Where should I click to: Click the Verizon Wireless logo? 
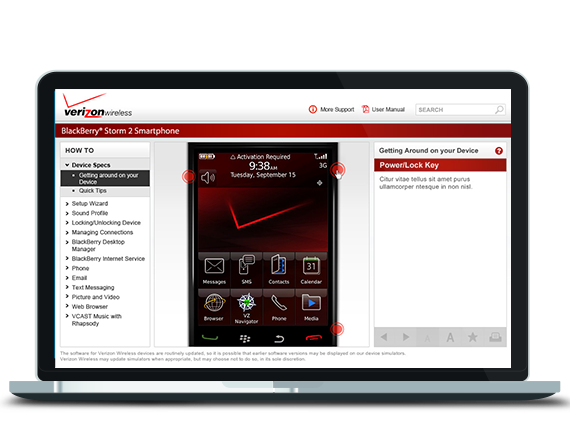[97, 105]
